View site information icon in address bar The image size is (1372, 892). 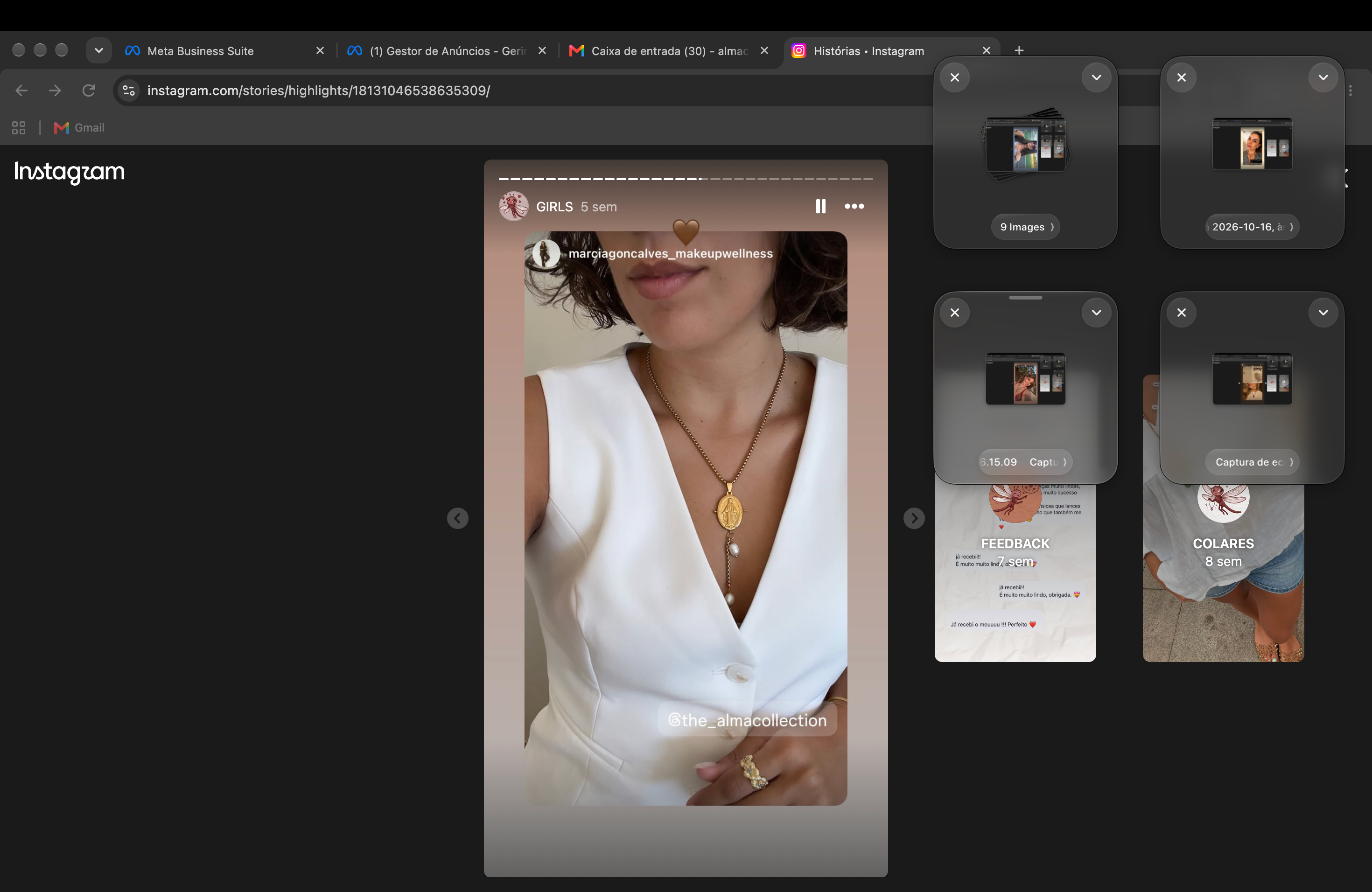(129, 91)
